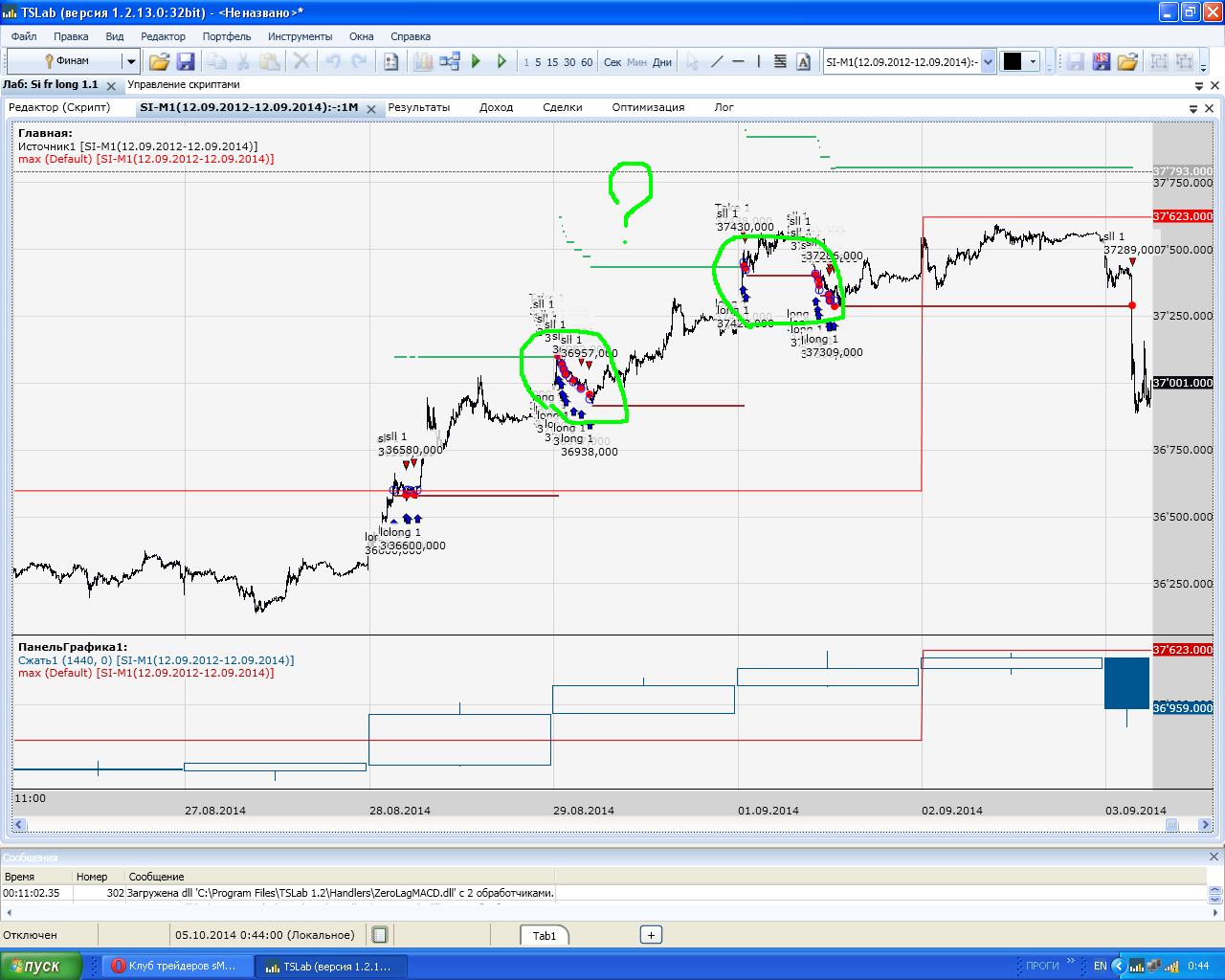Switch the interval unit to Сек
Image resolution: width=1225 pixels, height=980 pixels.
coord(612,62)
